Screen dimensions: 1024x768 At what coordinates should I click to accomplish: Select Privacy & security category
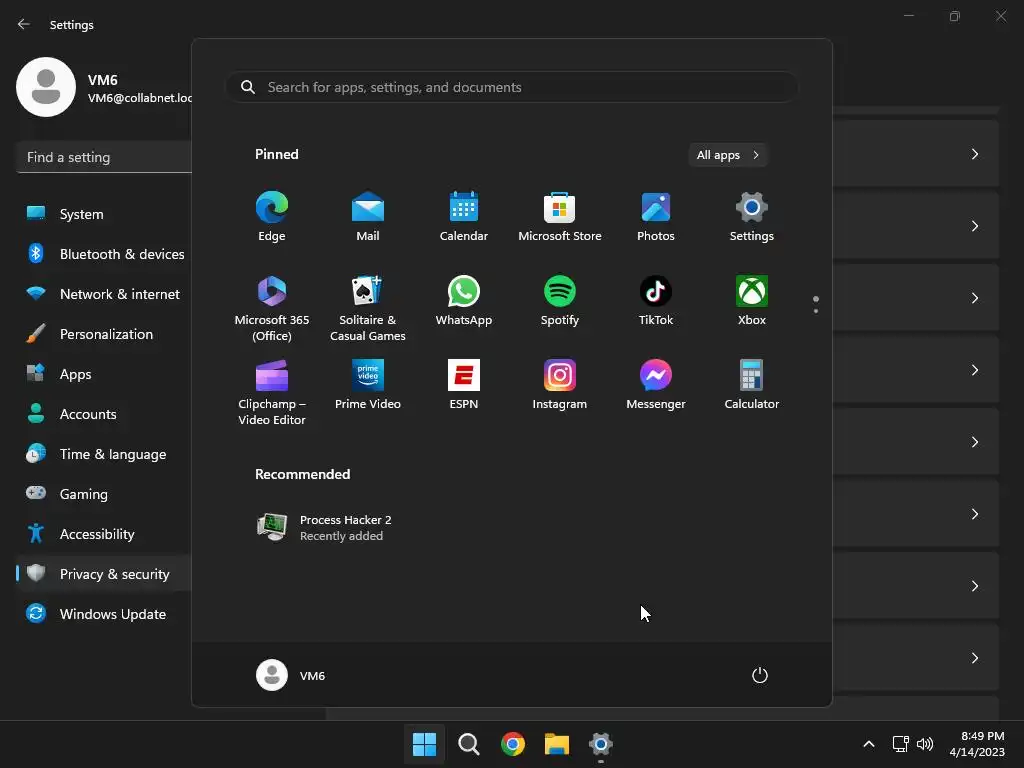[104, 574]
